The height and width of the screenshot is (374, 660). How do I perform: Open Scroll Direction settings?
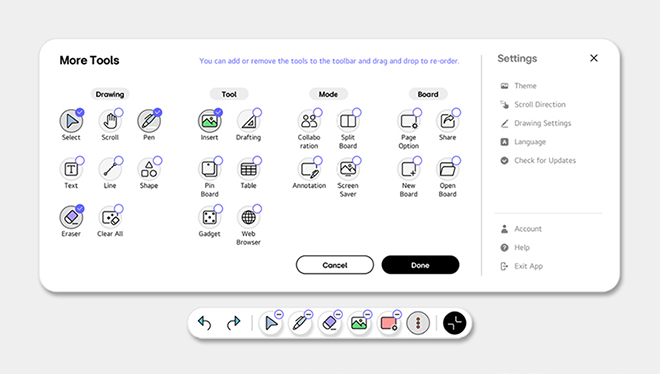point(532,104)
